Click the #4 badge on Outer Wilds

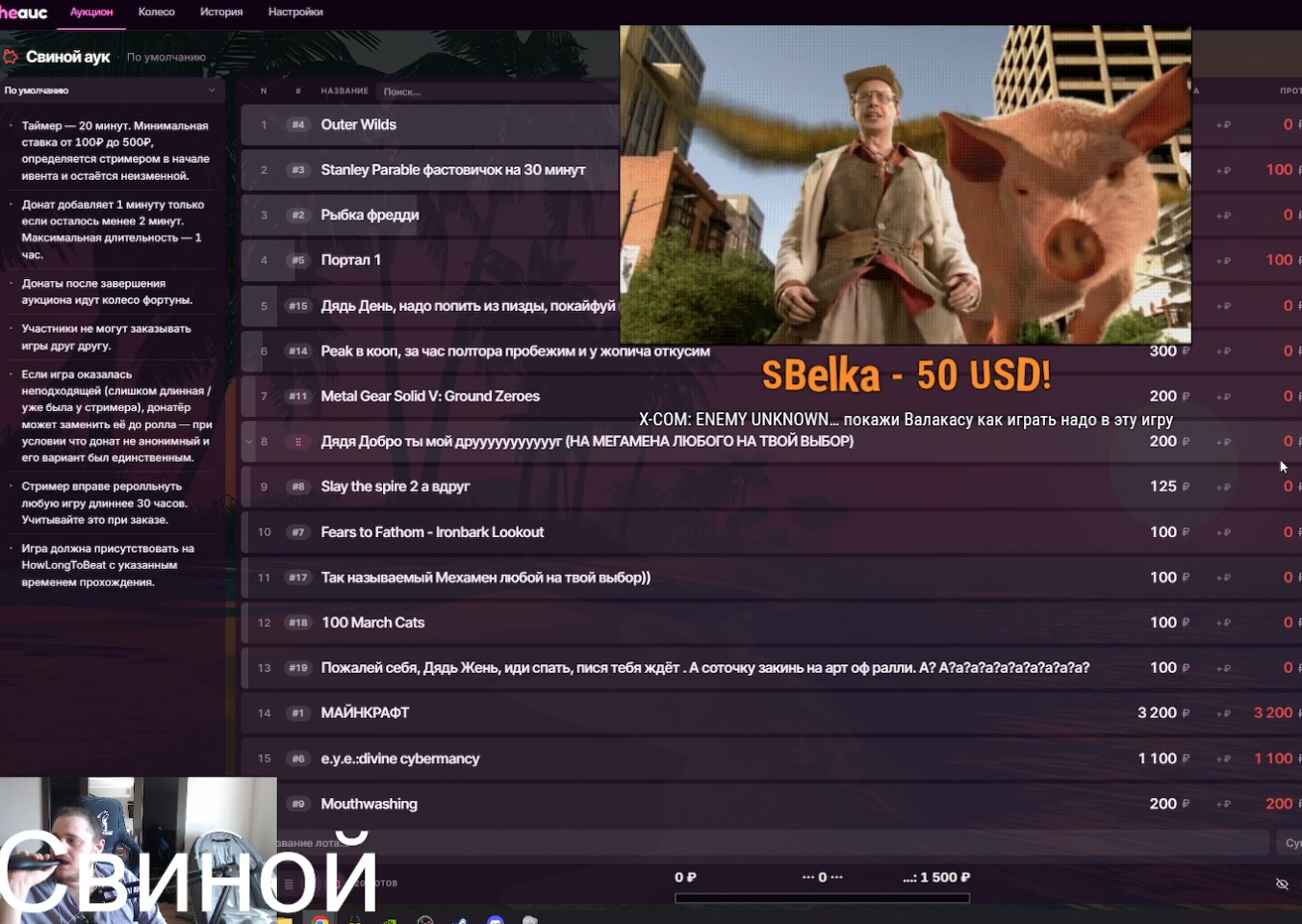tap(298, 125)
